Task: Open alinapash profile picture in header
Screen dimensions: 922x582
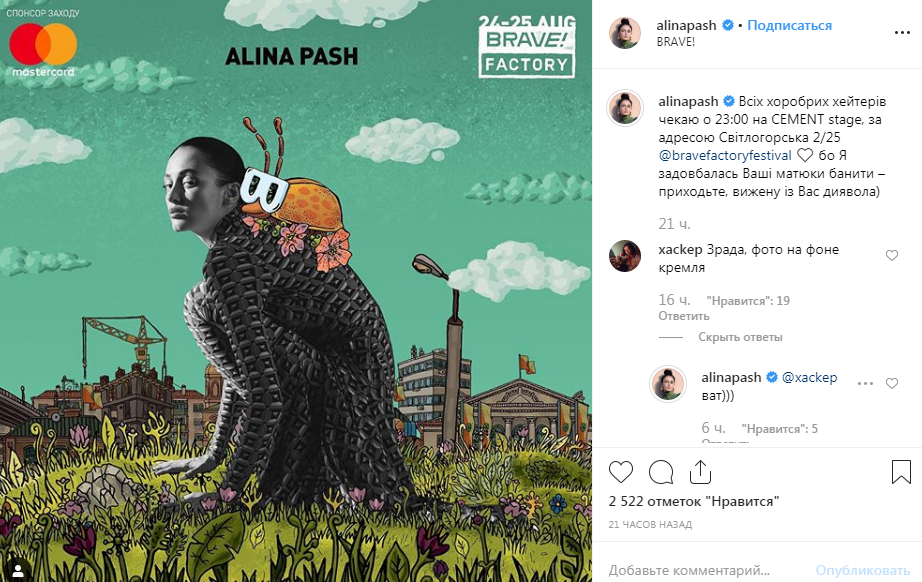Action: (x=624, y=32)
